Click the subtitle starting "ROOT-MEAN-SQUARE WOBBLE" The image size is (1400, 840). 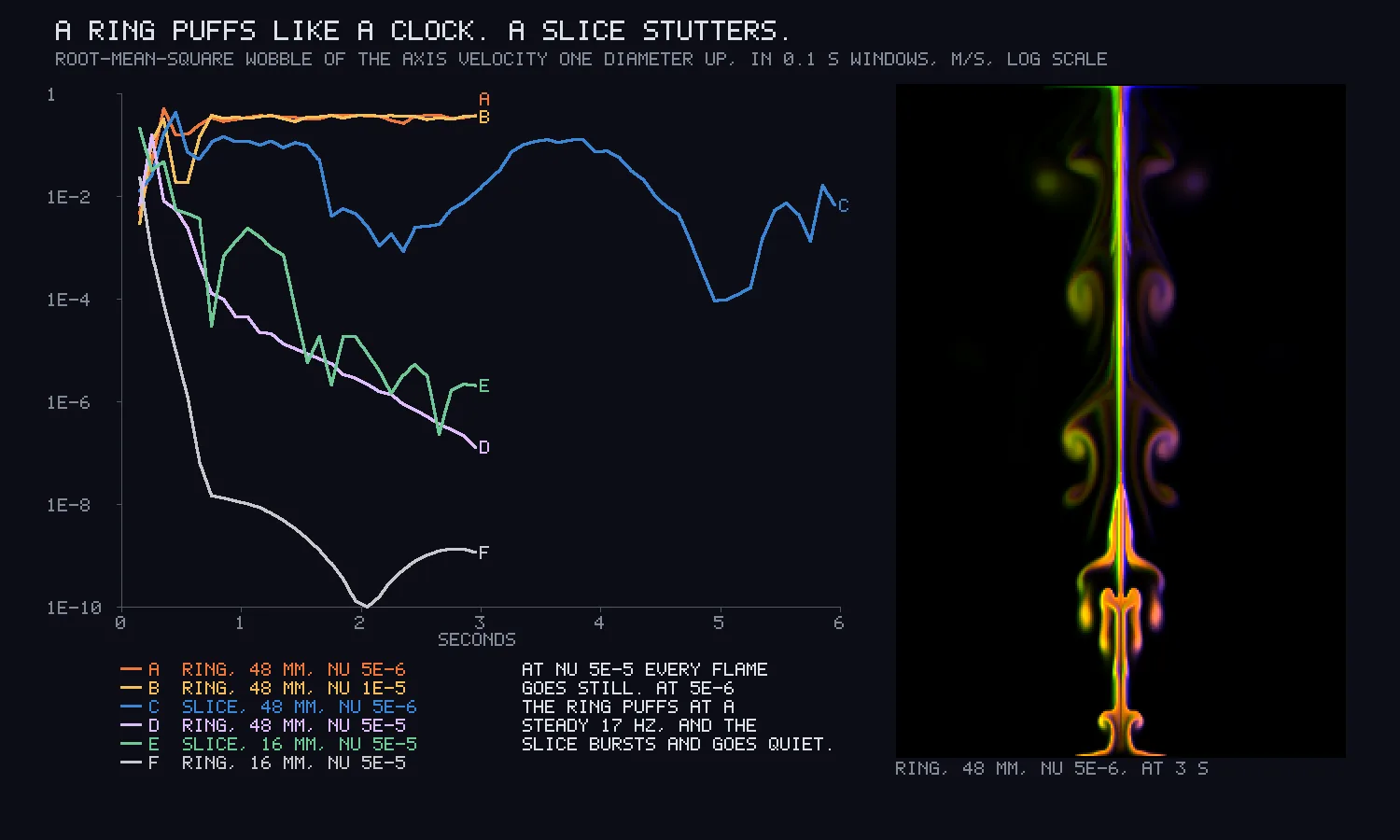[x=581, y=59]
